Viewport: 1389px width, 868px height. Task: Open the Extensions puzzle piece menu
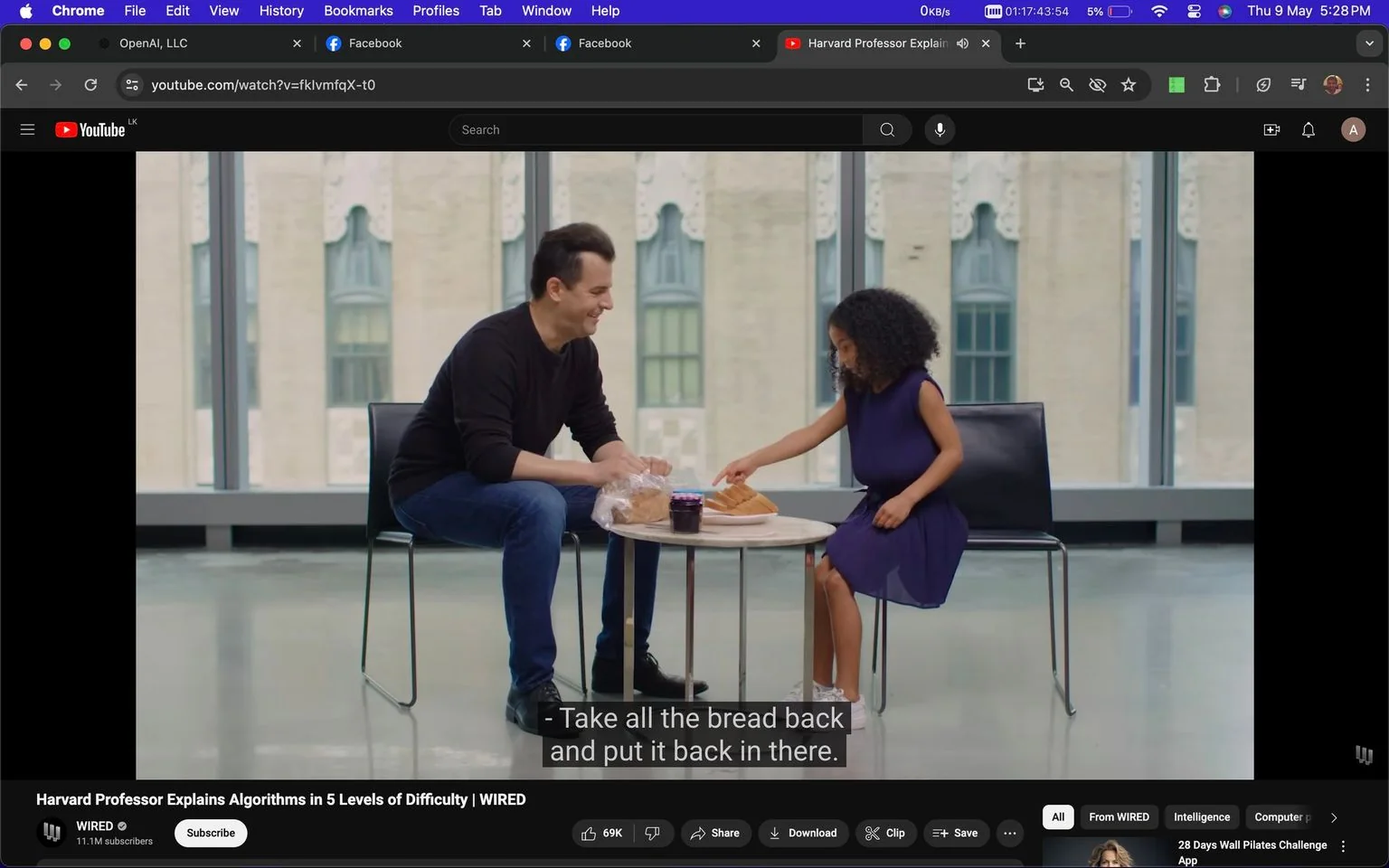1212,85
